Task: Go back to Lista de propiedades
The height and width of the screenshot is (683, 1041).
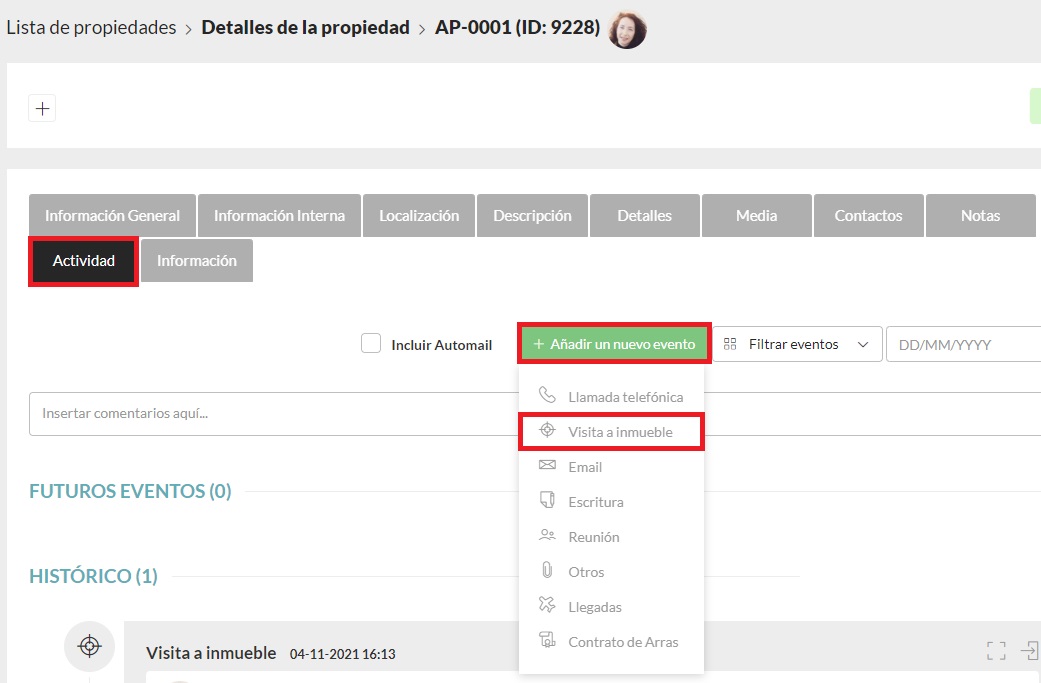Action: pyautogui.click(x=91, y=28)
